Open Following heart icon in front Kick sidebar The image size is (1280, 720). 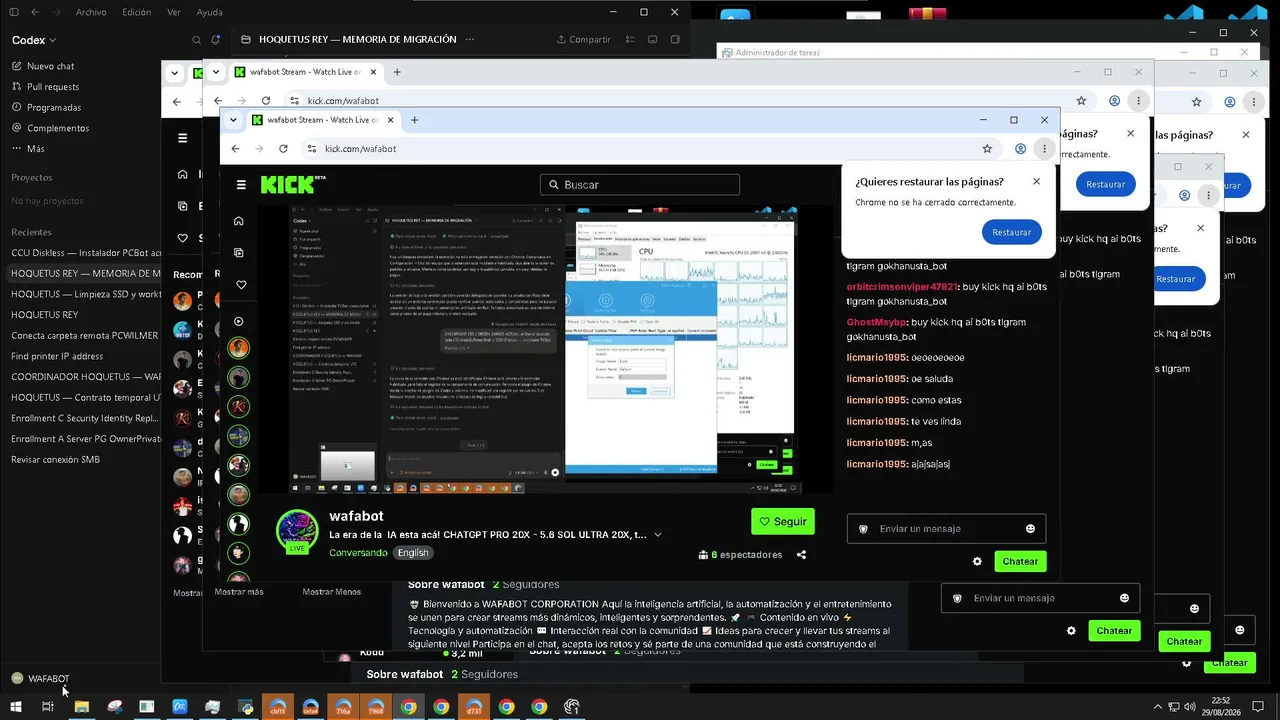tap(239, 285)
